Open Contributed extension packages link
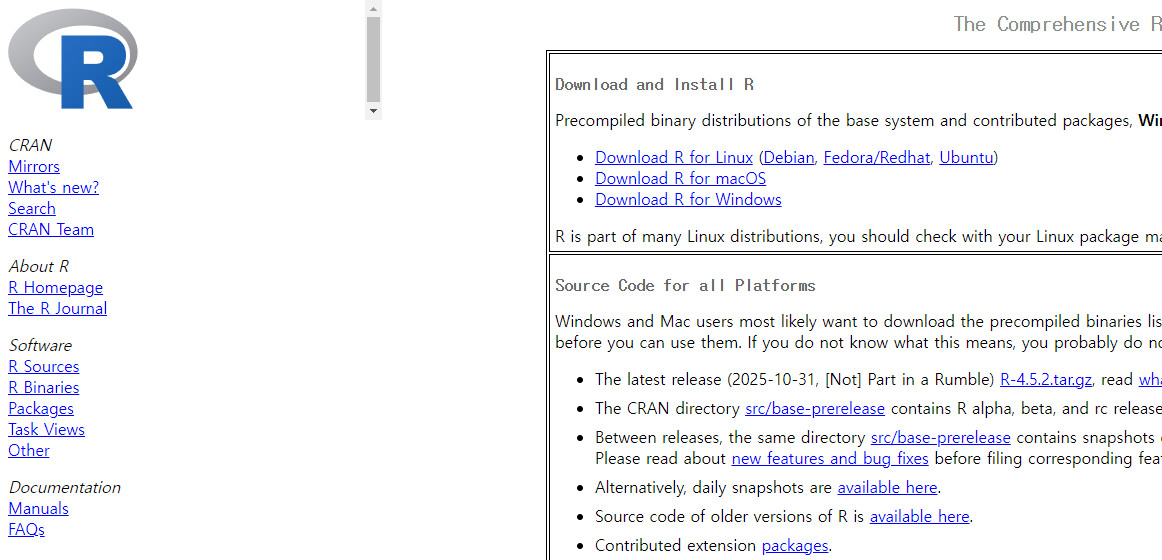This screenshot has height=560, width=1162. (x=795, y=546)
